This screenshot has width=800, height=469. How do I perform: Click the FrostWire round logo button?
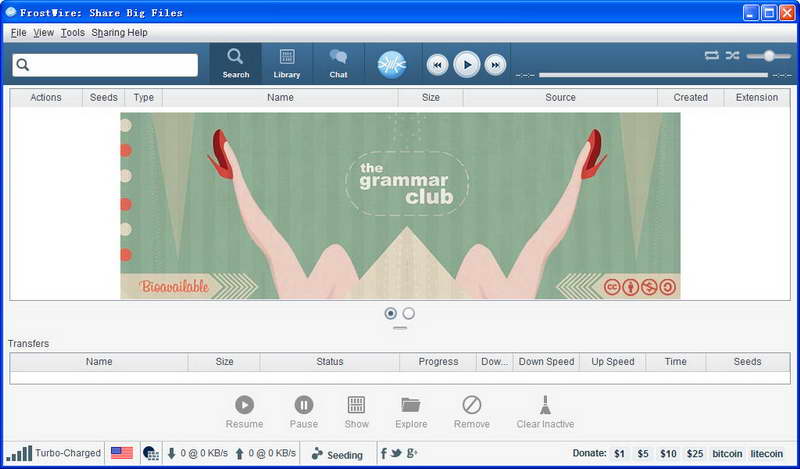pos(392,65)
